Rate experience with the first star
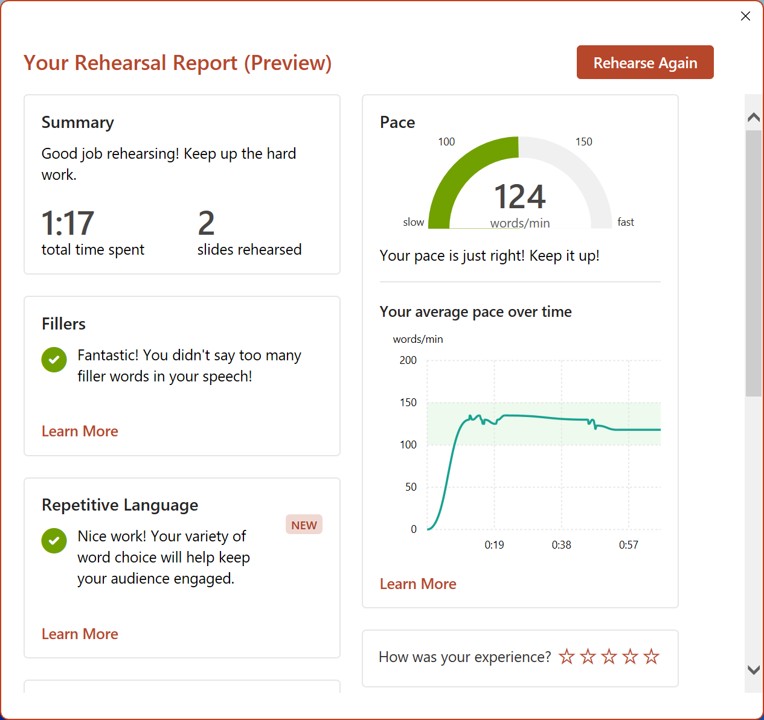The width and height of the screenshot is (764, 720). click(567, 657)
